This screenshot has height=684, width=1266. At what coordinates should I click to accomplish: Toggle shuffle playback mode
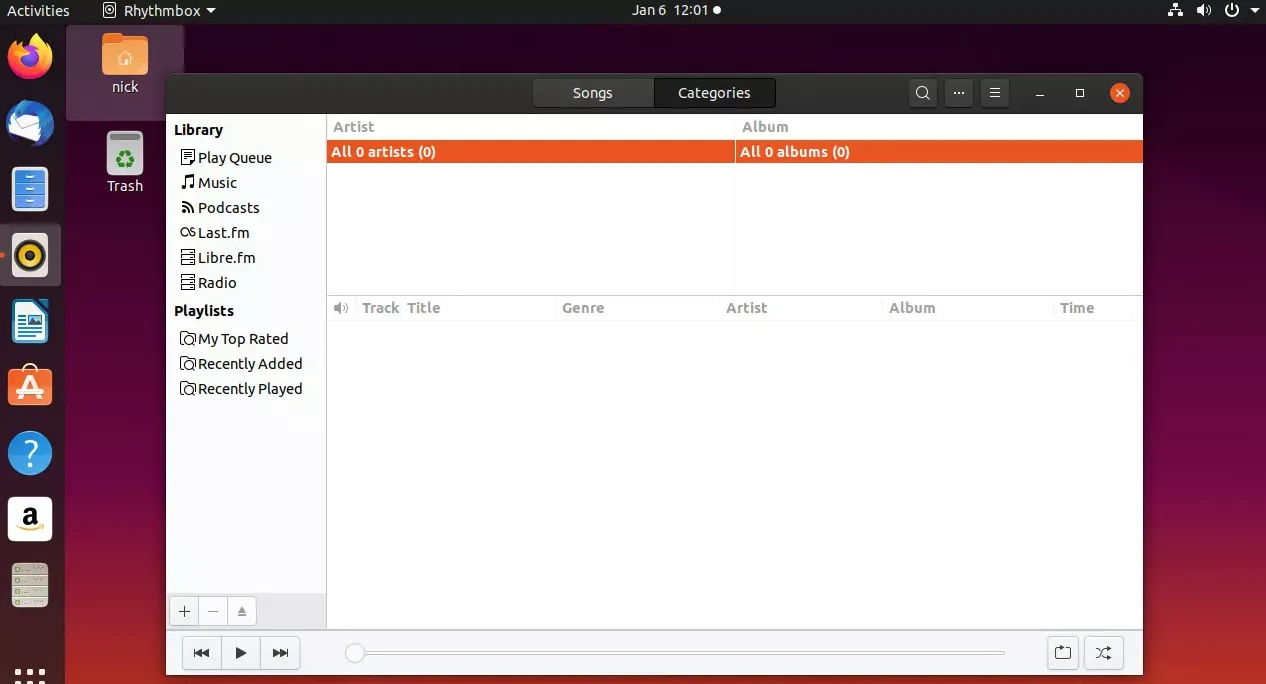[x=1103, y=653]
